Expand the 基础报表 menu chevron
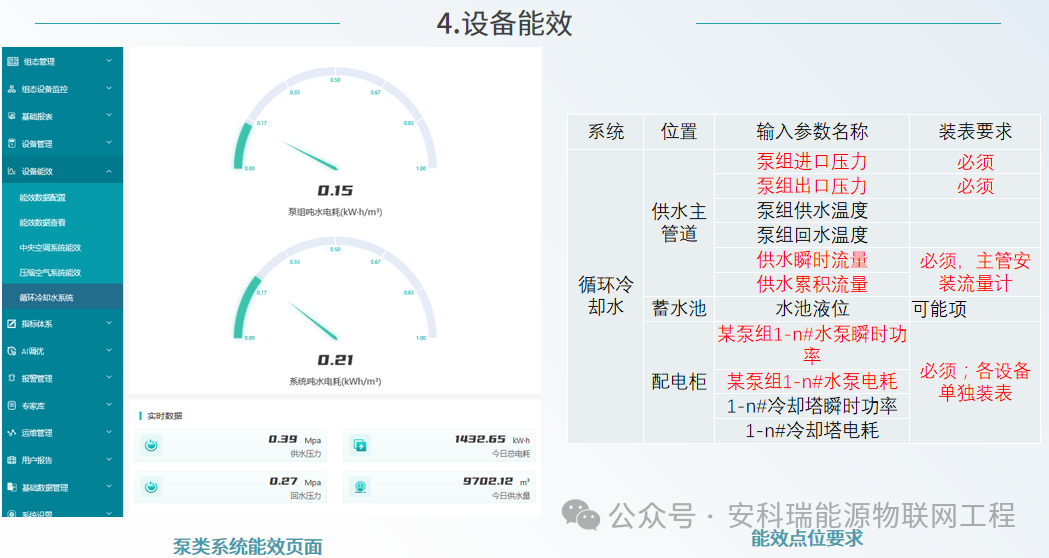 point(109,116)
